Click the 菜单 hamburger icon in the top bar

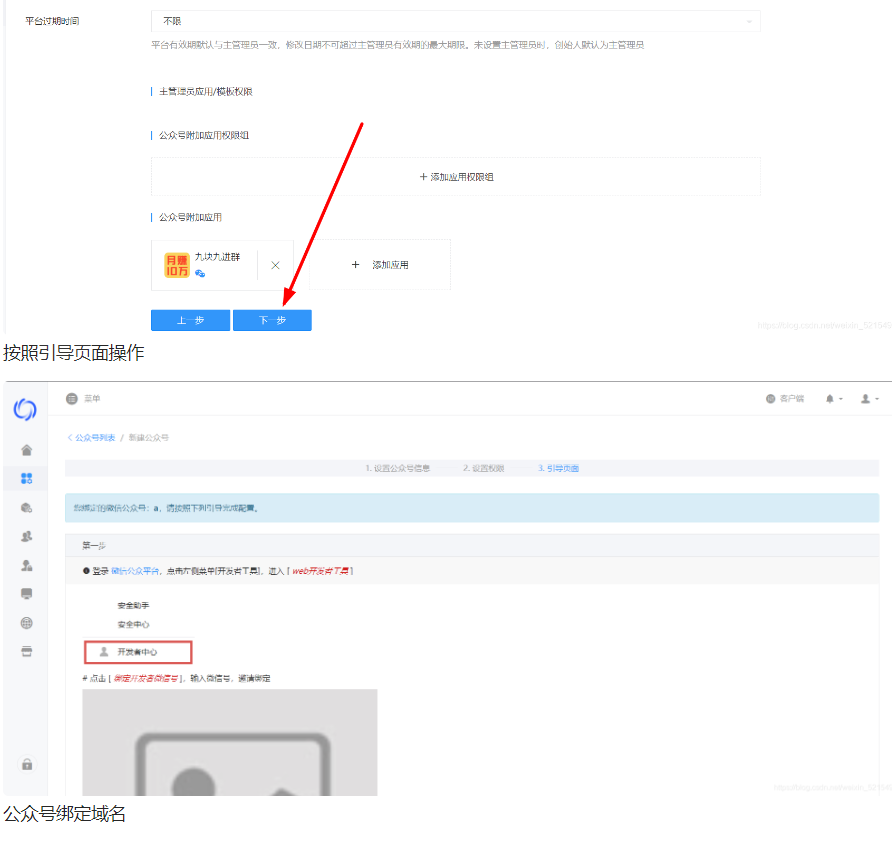pos(71,398)
